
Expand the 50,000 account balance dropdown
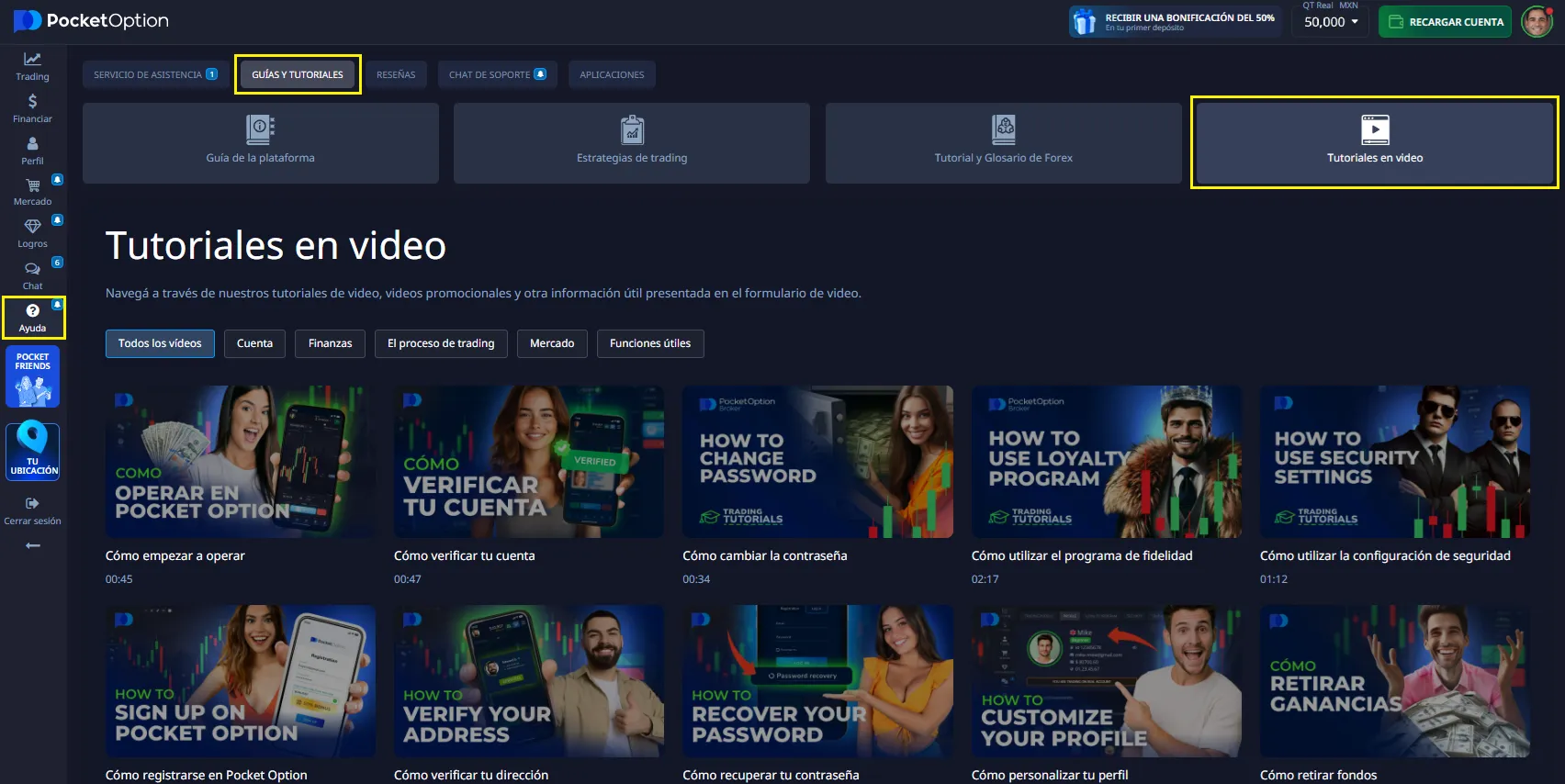coord(1332,22)
